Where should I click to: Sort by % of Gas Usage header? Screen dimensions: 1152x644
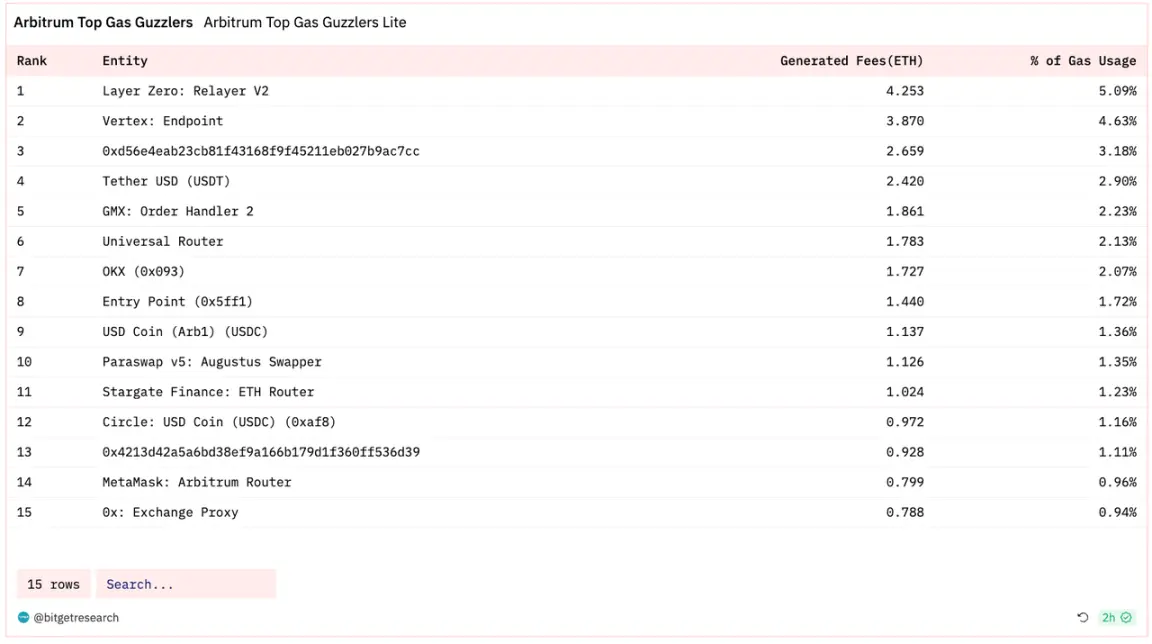[x=1083, y=61]
